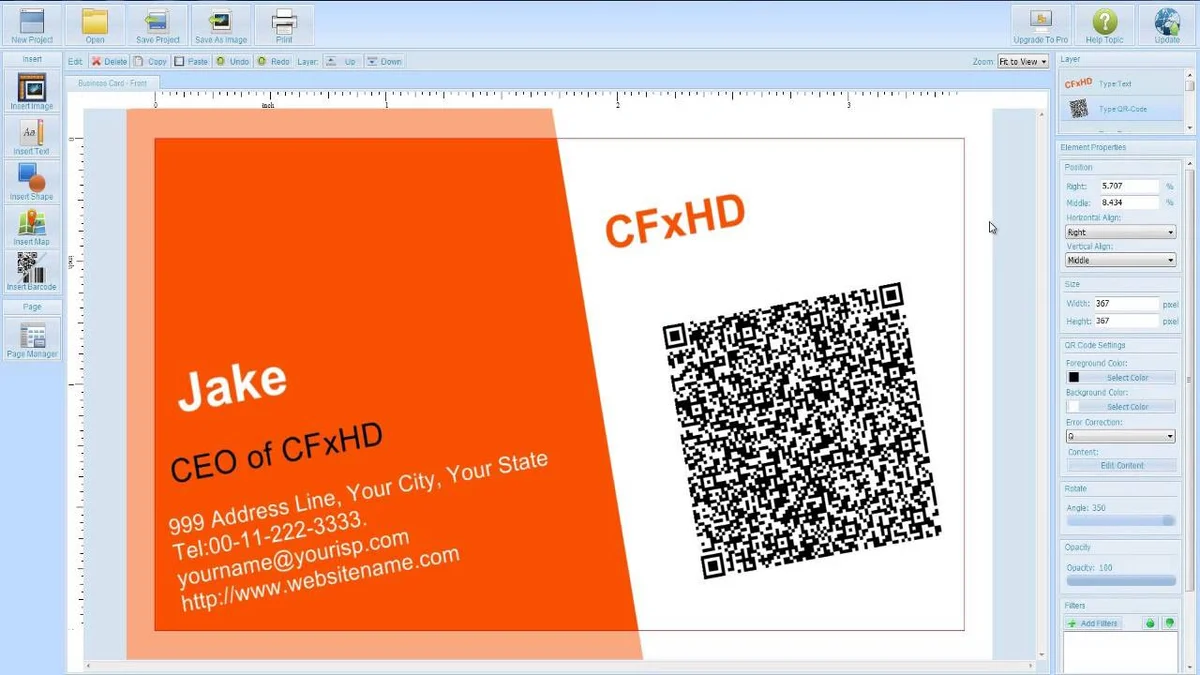Select the QR code on the card
The width and height of the screenshot is (1200, 675).
(x=803, y=430)
